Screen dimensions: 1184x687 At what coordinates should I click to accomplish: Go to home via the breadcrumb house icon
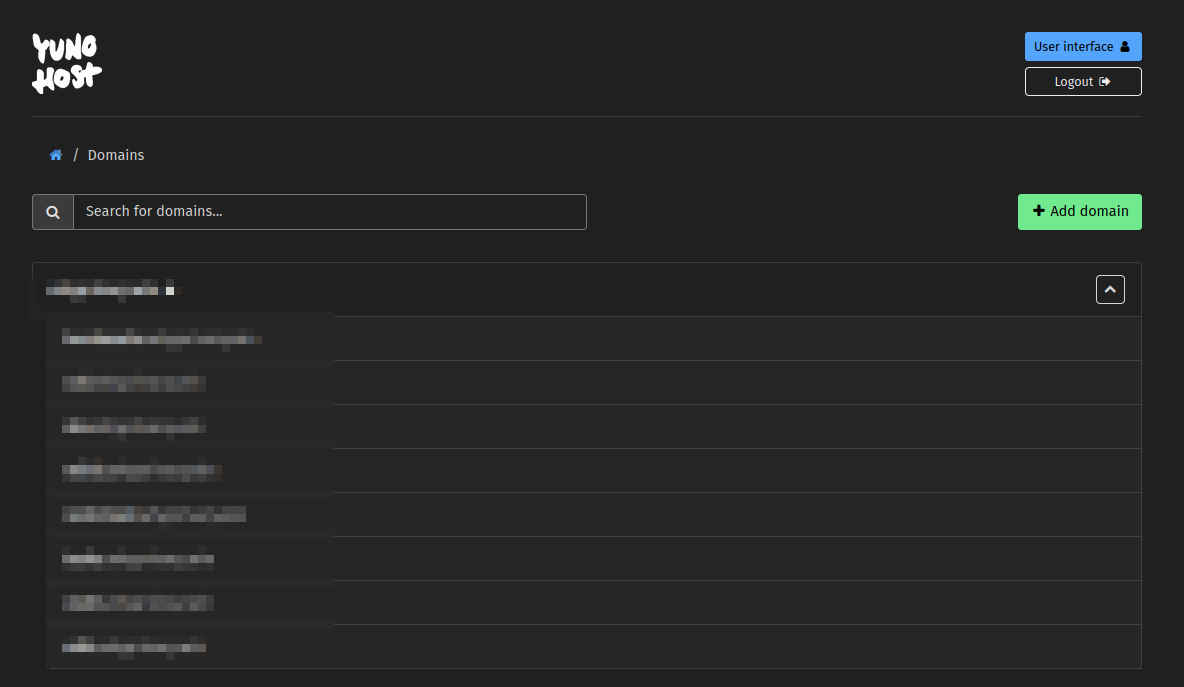click(56, 155)
